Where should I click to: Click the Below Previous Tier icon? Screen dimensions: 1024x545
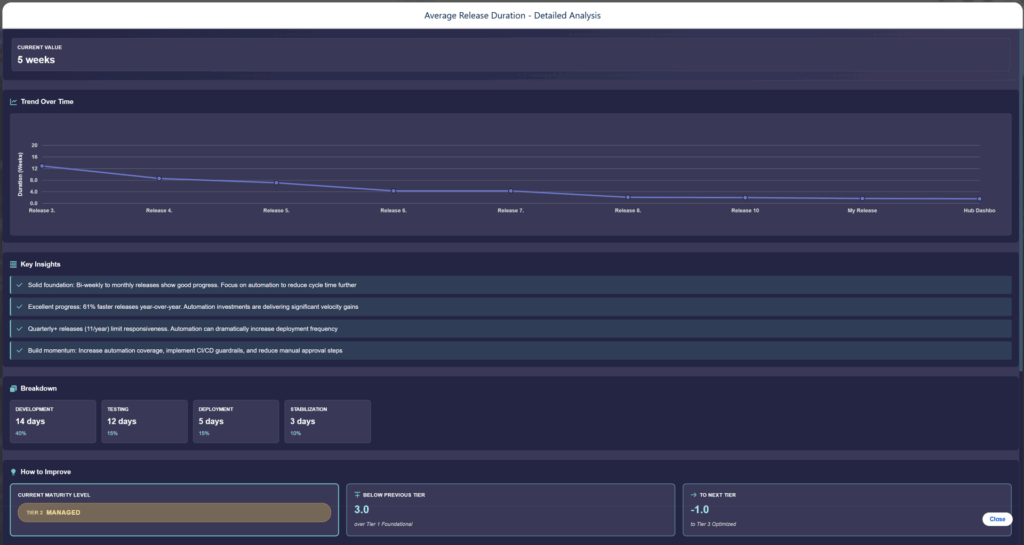357,494
